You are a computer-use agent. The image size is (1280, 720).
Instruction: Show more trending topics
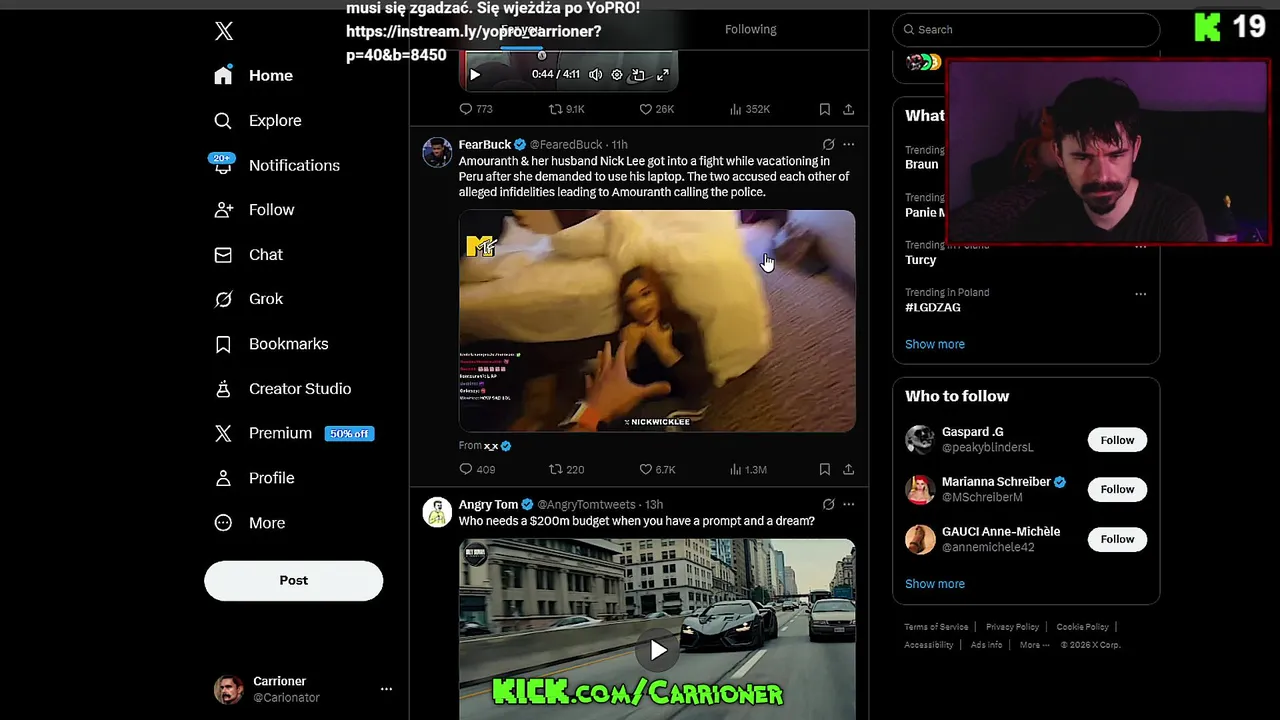pos(935,344)
